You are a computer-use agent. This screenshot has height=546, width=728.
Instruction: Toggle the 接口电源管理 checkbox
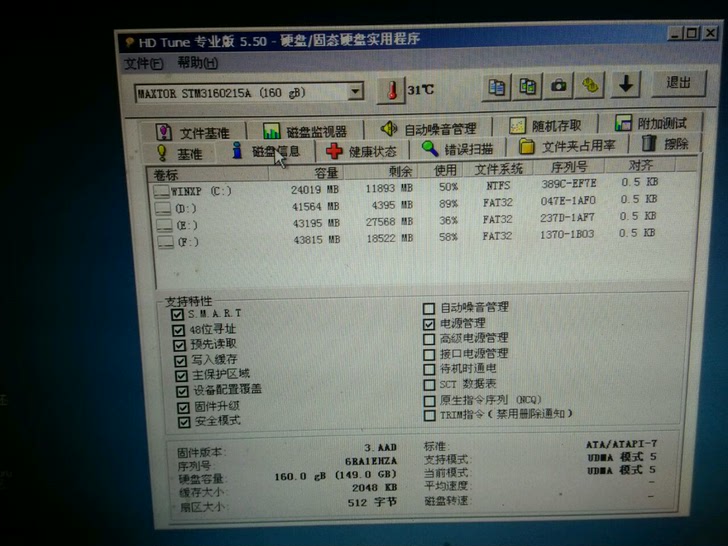pos(429,355)
